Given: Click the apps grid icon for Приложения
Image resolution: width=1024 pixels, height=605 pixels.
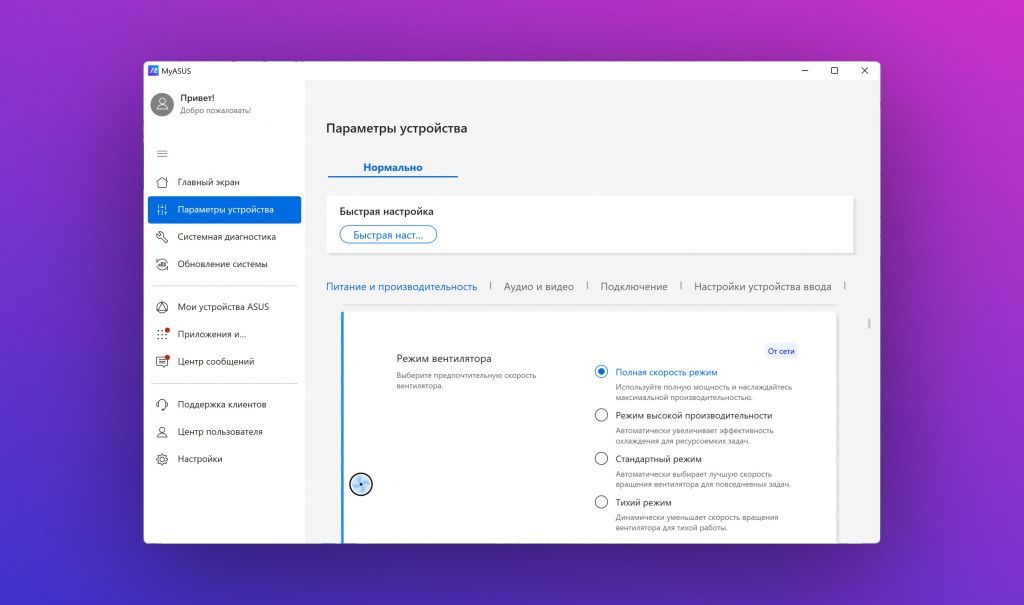Looking at the screenshot, I should click(x=162, y=334).
